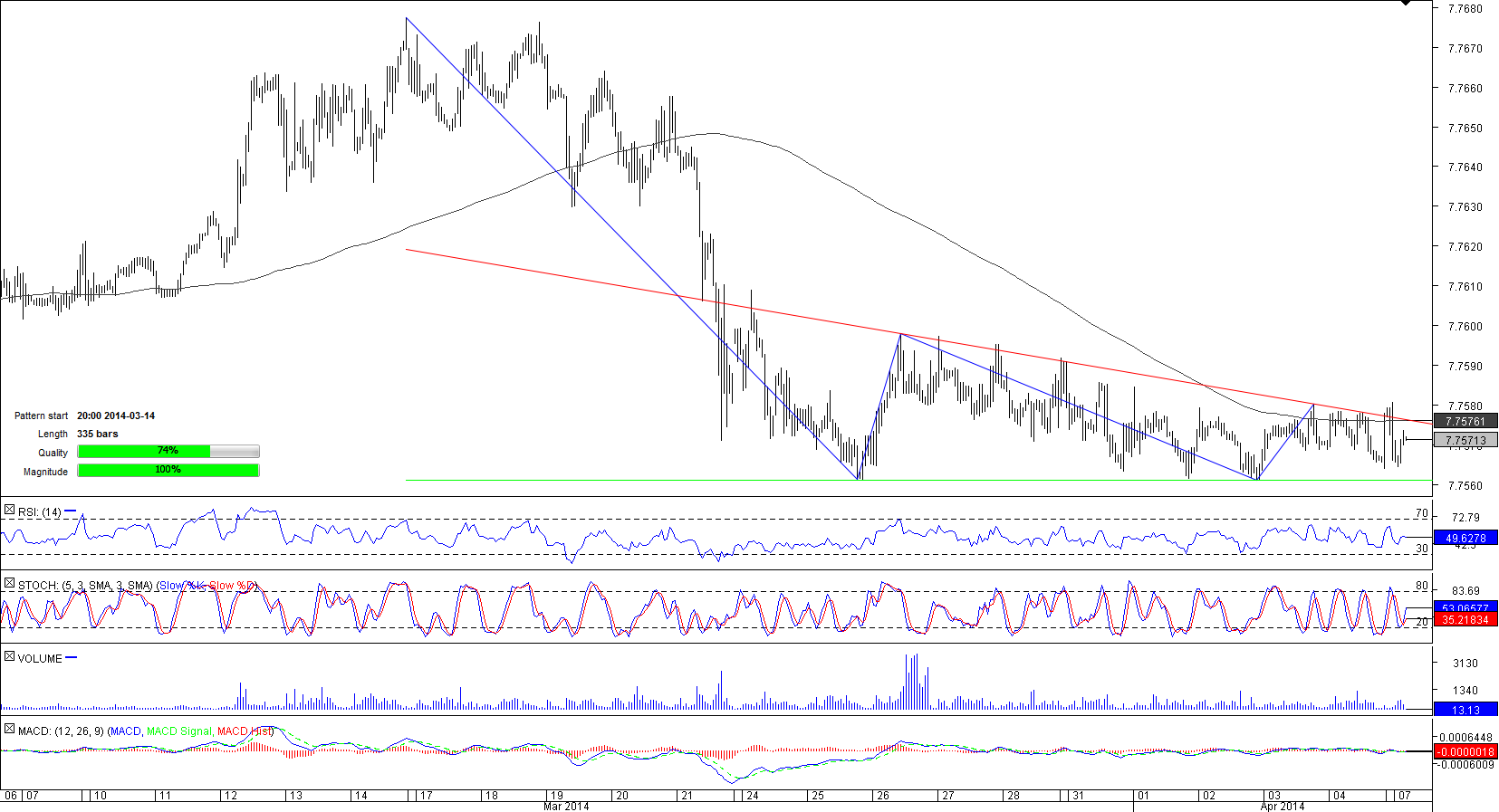Click the MACD Signal legend label
The height and width of the screenshot is (812, 1499).
point(178,731)
